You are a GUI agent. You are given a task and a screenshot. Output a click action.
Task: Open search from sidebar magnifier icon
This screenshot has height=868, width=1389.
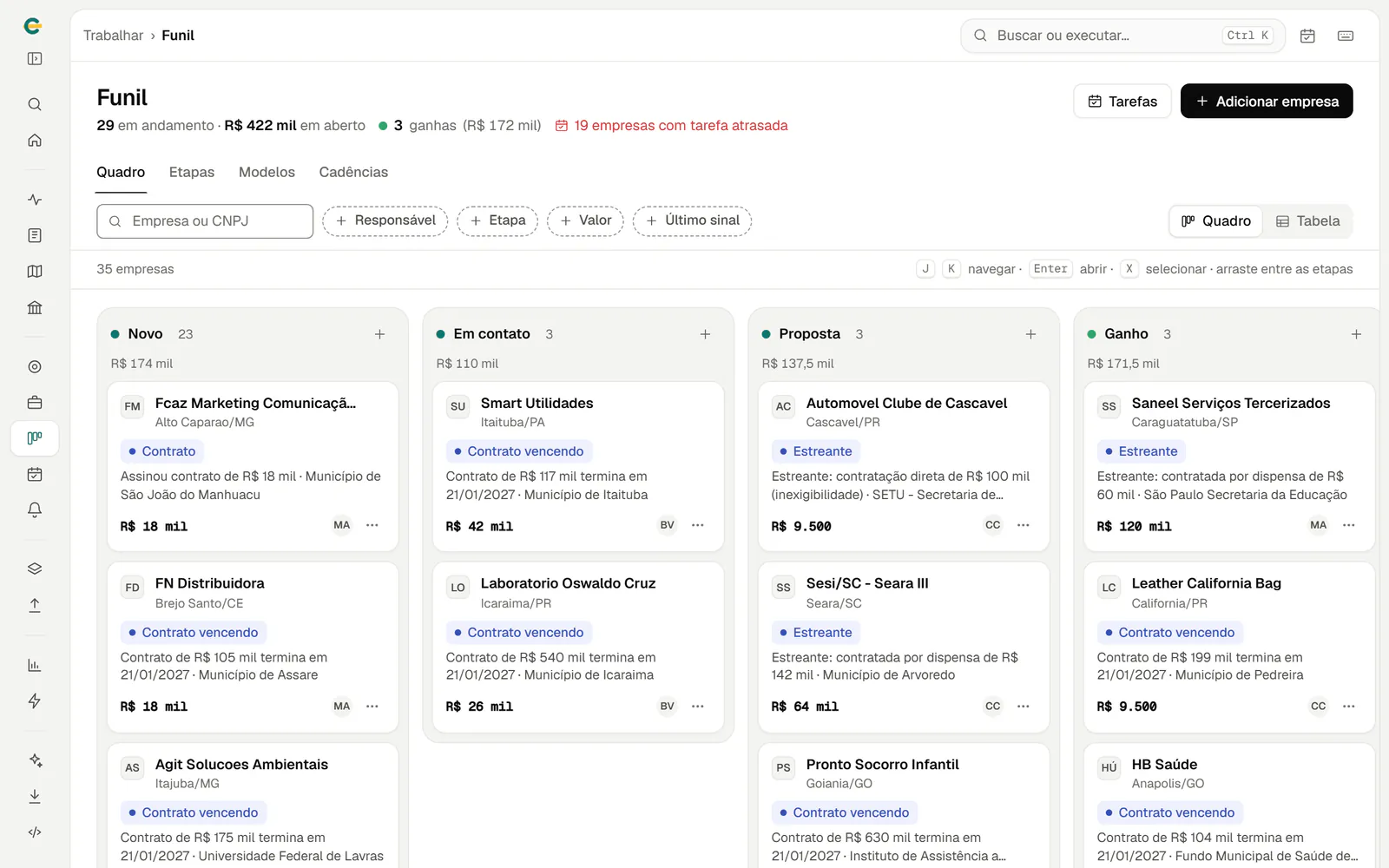point(35,104)
